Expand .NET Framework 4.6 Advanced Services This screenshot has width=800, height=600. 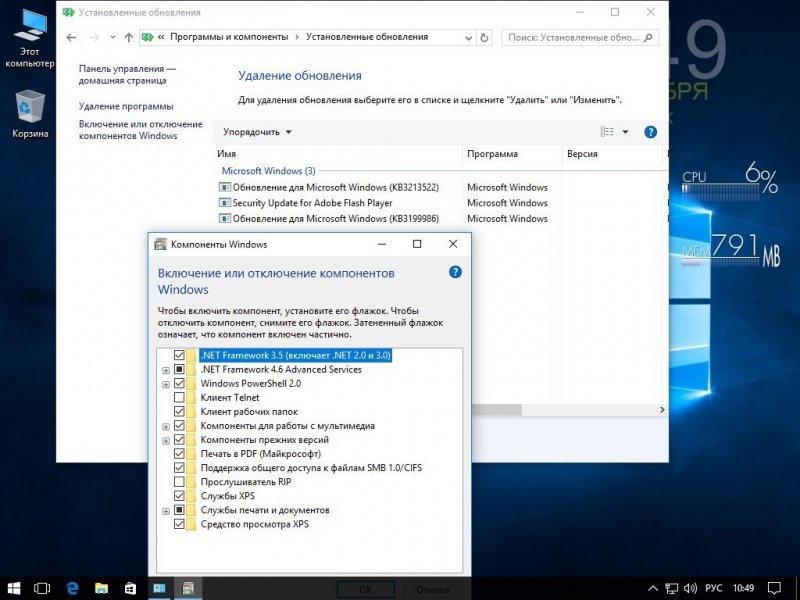tap(166, 370)
